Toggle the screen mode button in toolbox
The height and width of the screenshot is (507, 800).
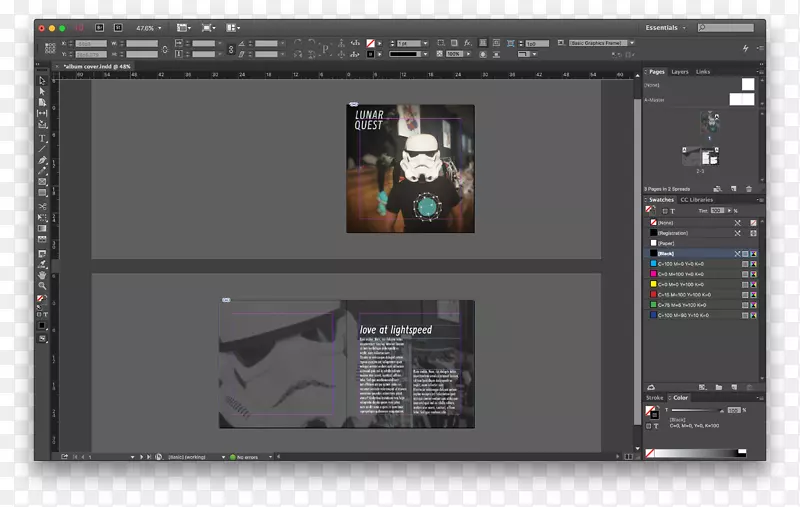click(x=42, y=339)
